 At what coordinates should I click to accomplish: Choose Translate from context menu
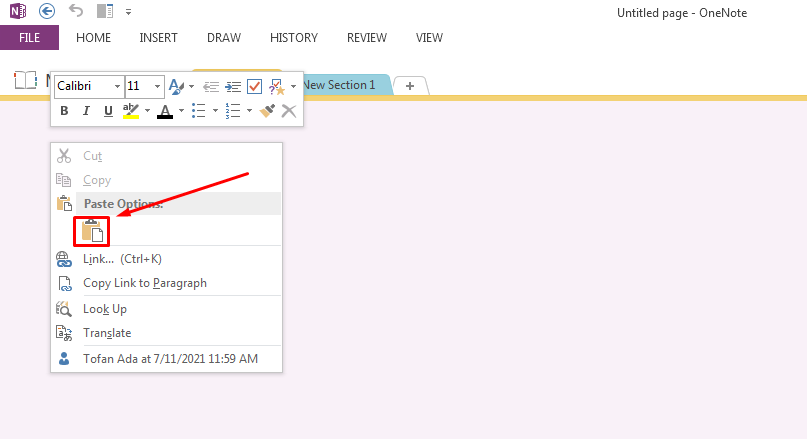click(107, 333)
